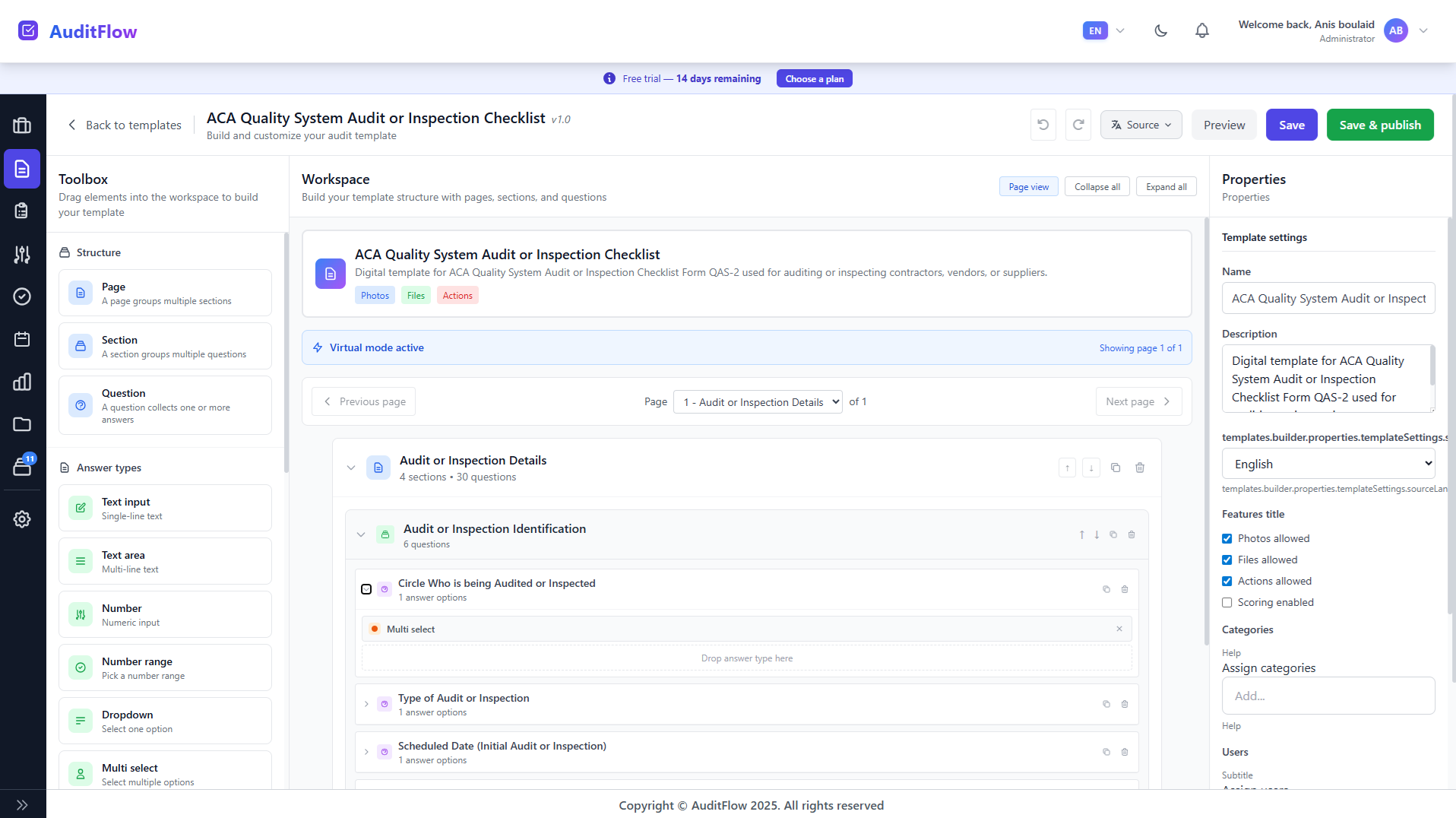This screenshot has height=818, width=1456.
Task: Click the undo arrow icon
Action: (x=1043, y=125)
